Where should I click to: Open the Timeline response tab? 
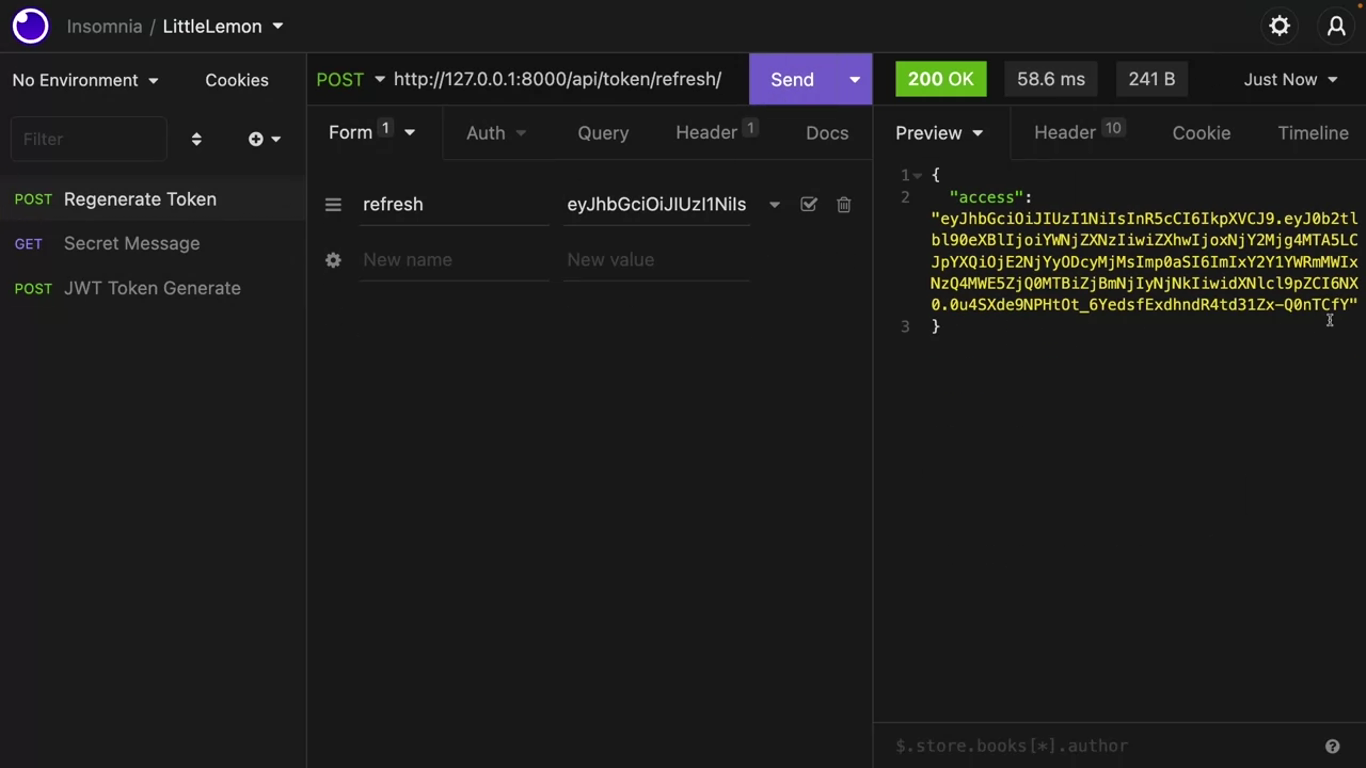(1312, 133)
